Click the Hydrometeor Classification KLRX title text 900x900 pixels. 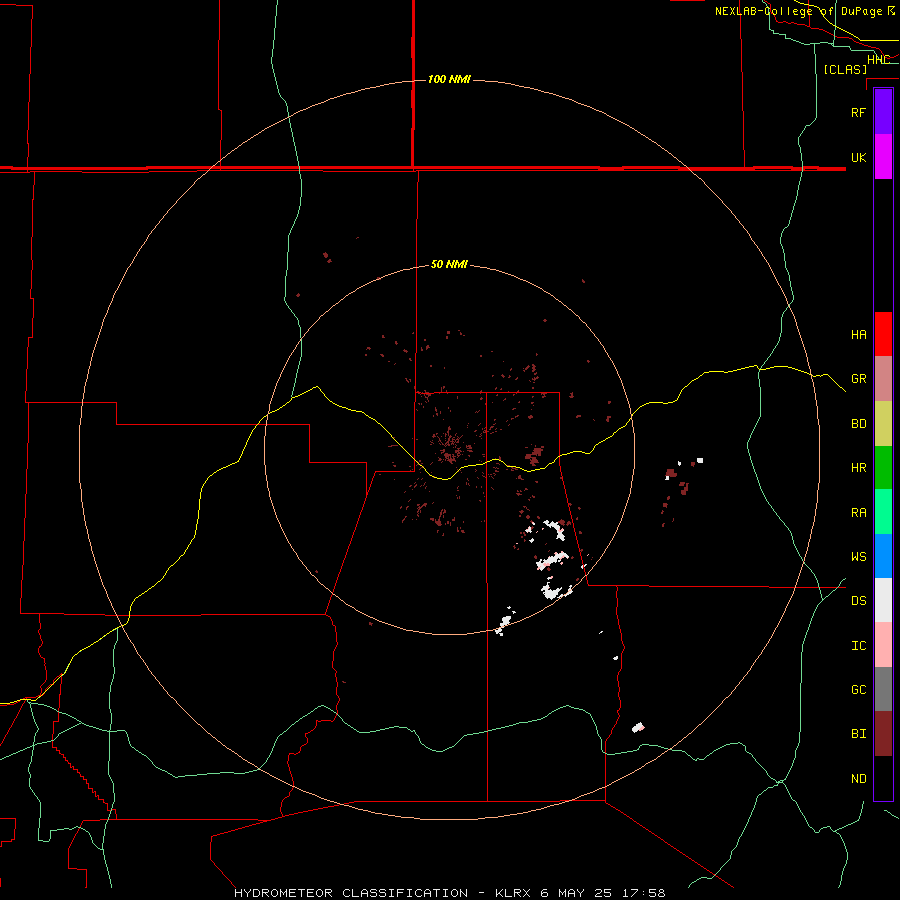point(449,893)
